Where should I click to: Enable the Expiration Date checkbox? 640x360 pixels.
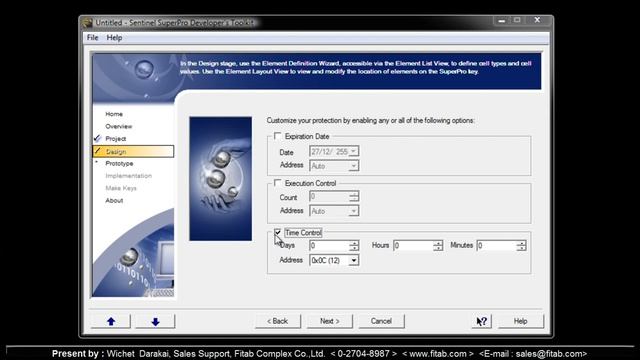coord(278,136)
